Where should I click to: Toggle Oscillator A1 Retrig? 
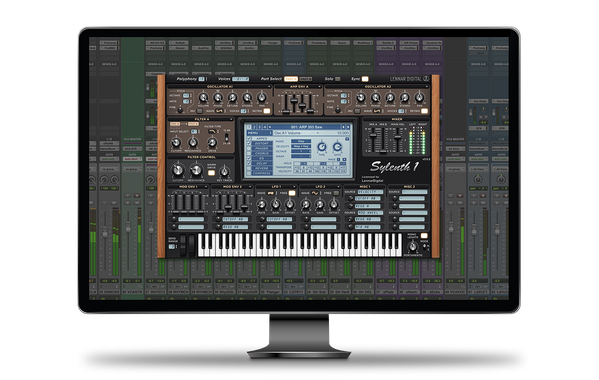point(267,111)
